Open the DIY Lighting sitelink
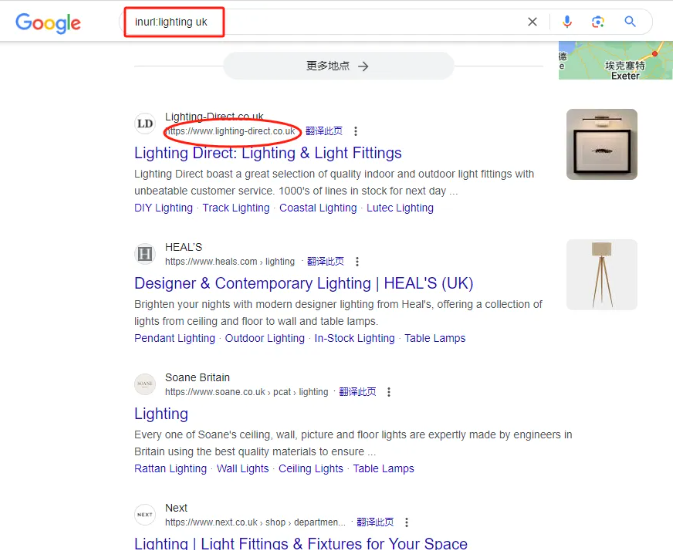687x550 pixels. pos(163,208)
